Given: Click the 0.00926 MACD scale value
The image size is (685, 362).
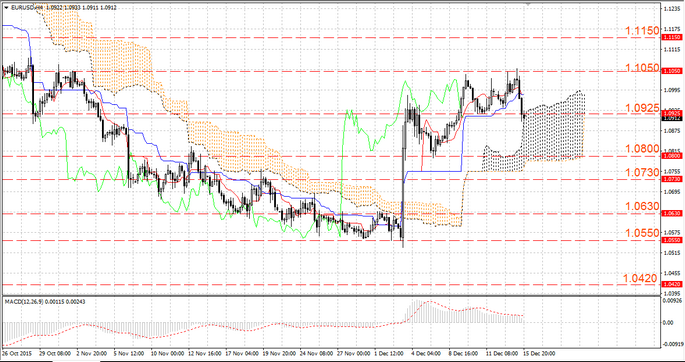Looking at the screenshot, I should click(671, 300).
